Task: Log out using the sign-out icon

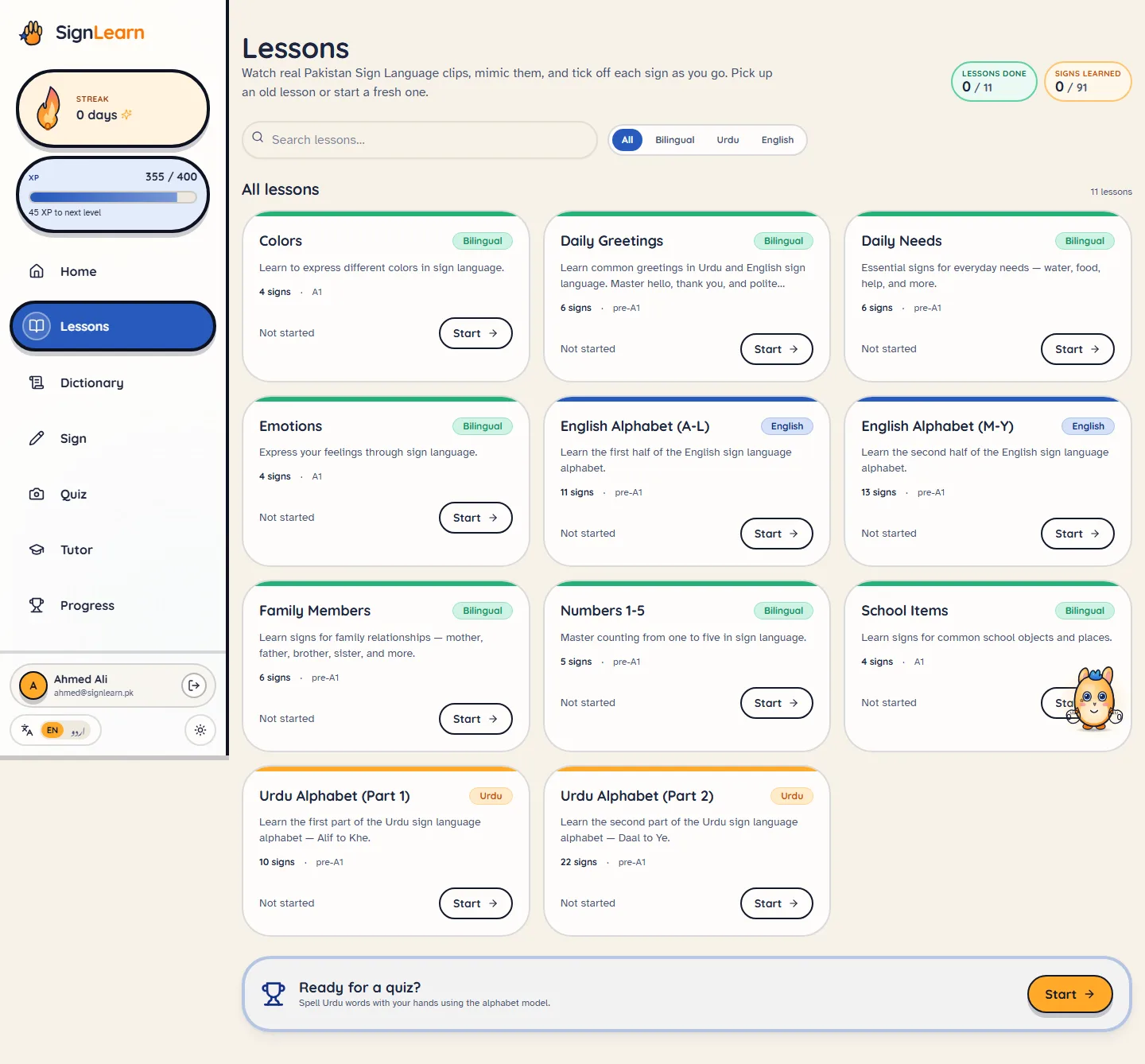Action: (194, 685)
